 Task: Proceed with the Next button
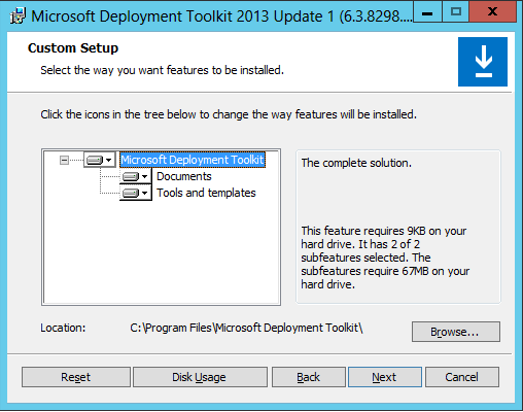pos(385,377)
